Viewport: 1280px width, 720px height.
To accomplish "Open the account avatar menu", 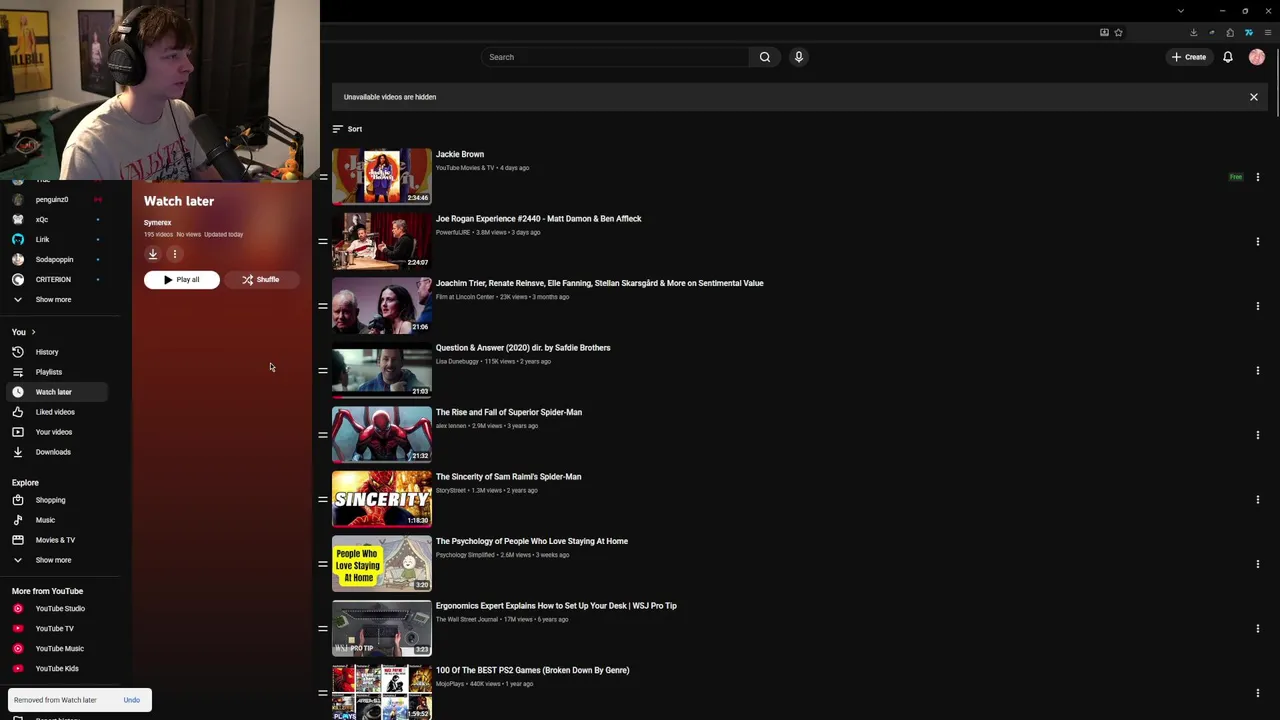I will click(x=1257, y=57).
